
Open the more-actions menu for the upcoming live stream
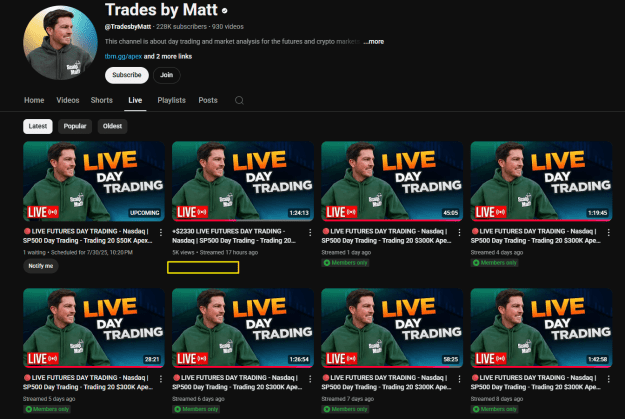(x=161, y=232)
